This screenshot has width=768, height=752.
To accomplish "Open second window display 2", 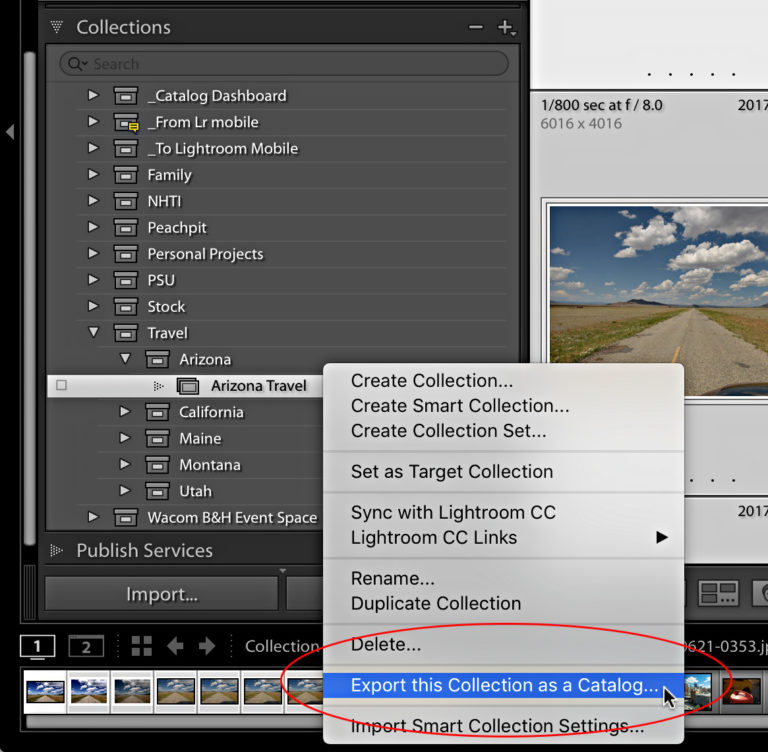I will [86, 646].
